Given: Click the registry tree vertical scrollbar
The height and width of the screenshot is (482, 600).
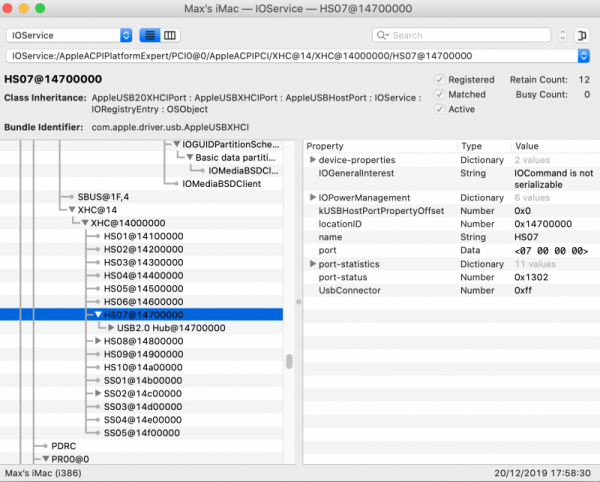Looking at the screenshot, I should (290, 362).
